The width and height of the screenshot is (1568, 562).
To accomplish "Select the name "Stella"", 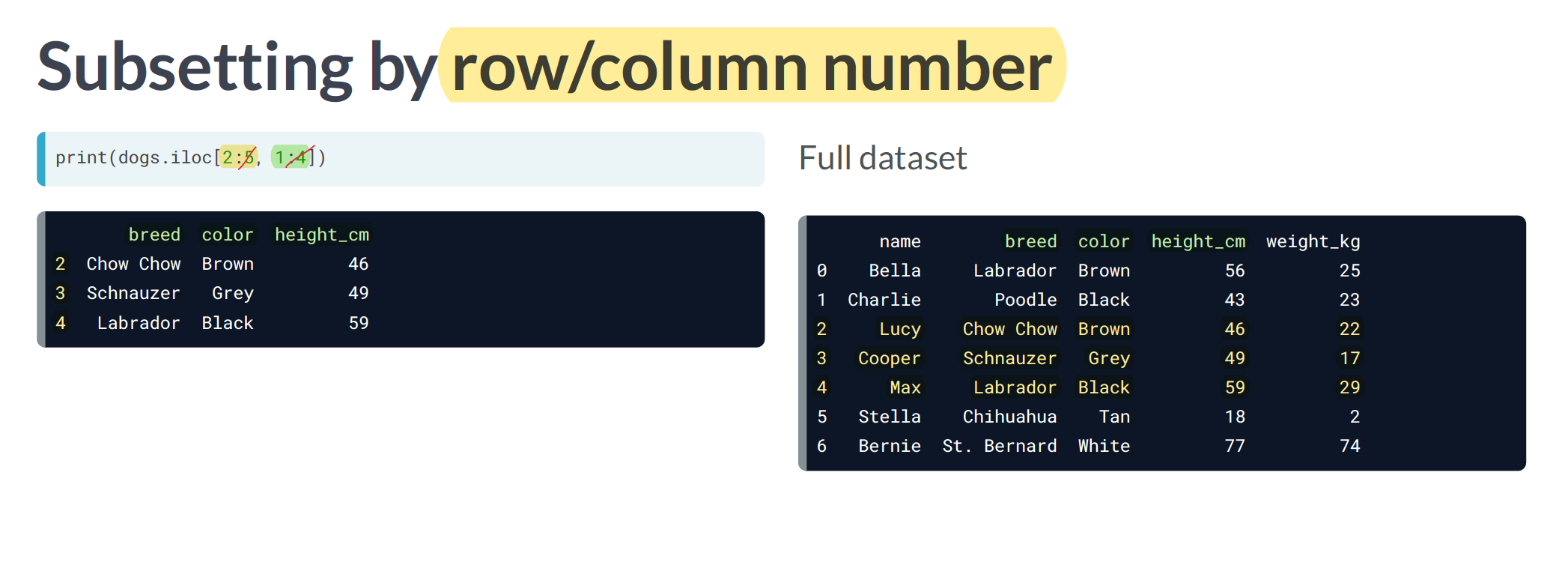I will coord(890,417).
